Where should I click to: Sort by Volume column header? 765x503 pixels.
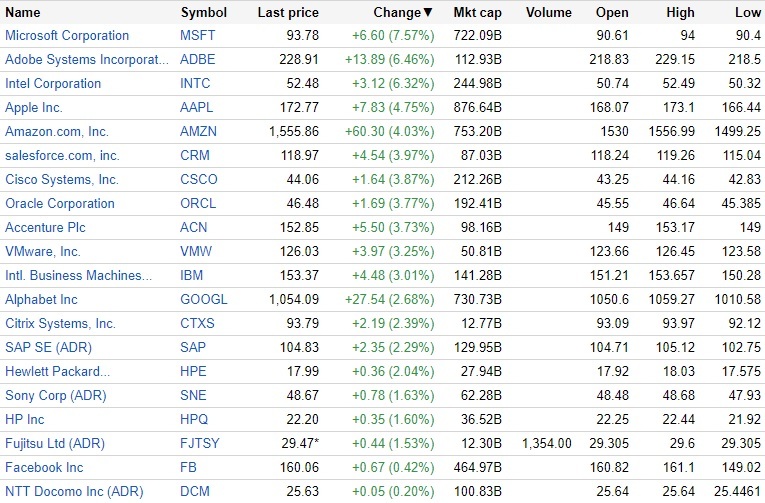[x=547, y=13]
